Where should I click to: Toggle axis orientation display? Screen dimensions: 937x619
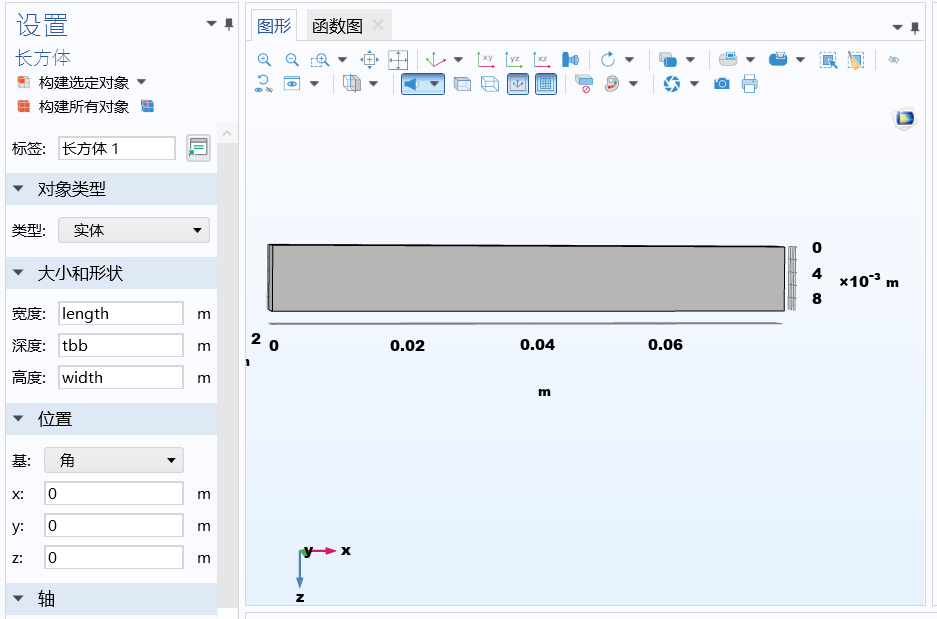518,84
